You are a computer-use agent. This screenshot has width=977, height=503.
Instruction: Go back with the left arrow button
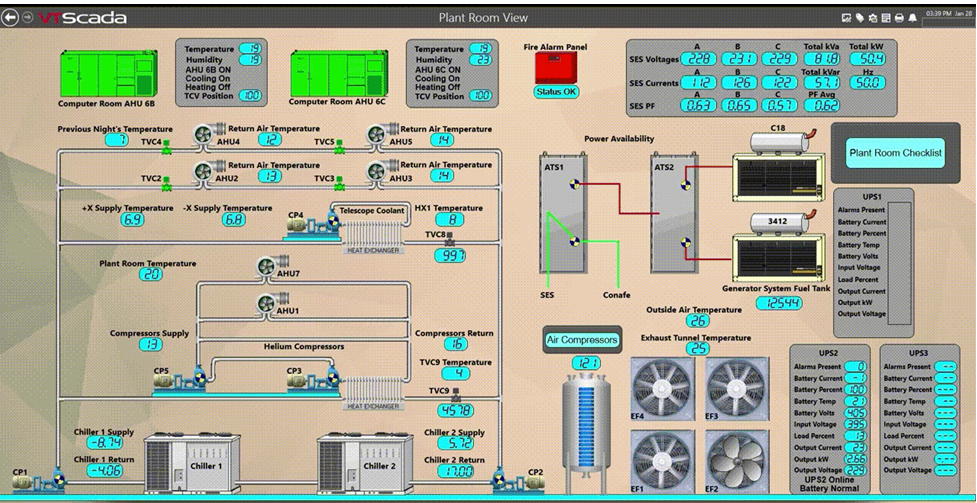coord(10,17)
